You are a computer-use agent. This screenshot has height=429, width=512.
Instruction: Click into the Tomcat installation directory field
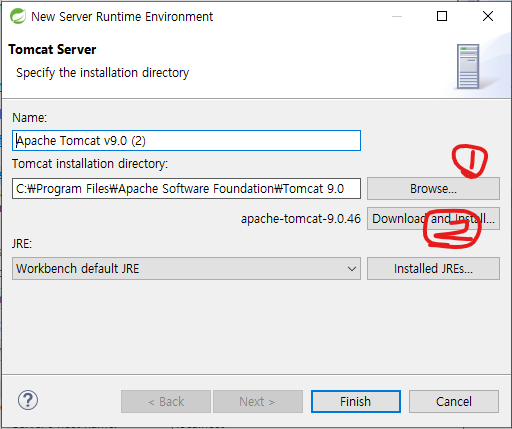tap(186, 189)
